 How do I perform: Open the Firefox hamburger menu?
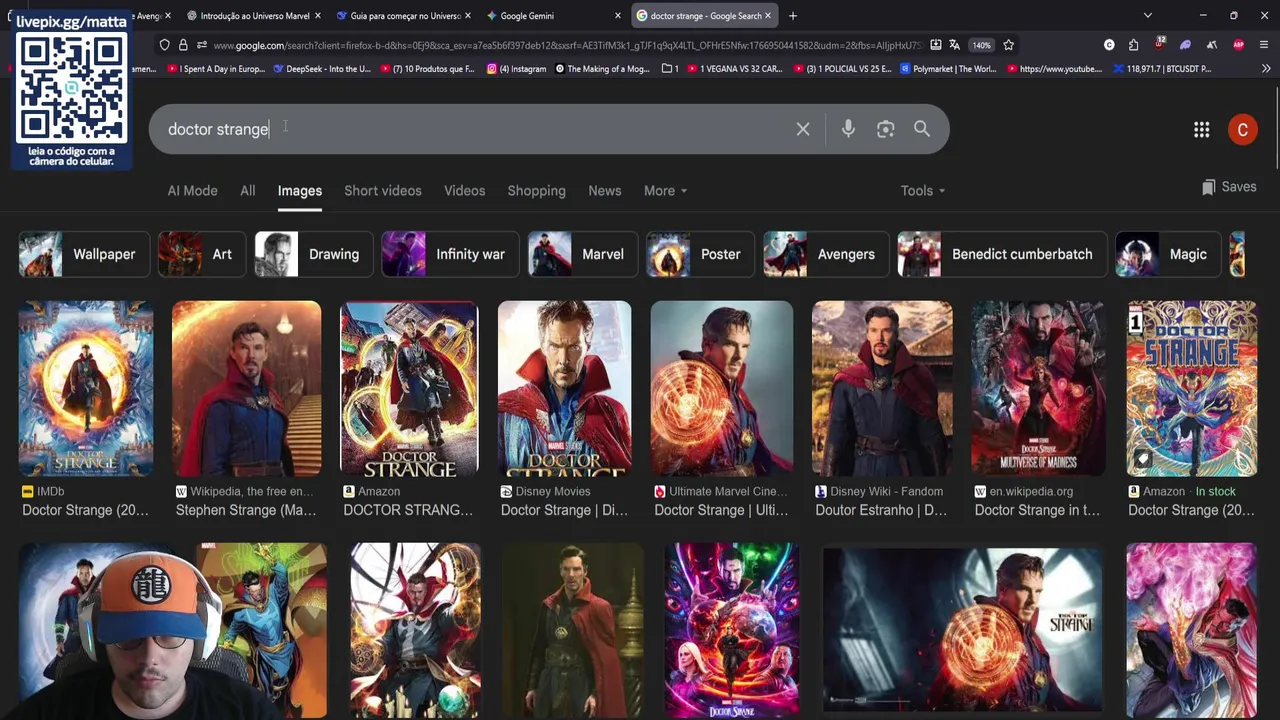pyautogui.click(x=1265, y=45)
